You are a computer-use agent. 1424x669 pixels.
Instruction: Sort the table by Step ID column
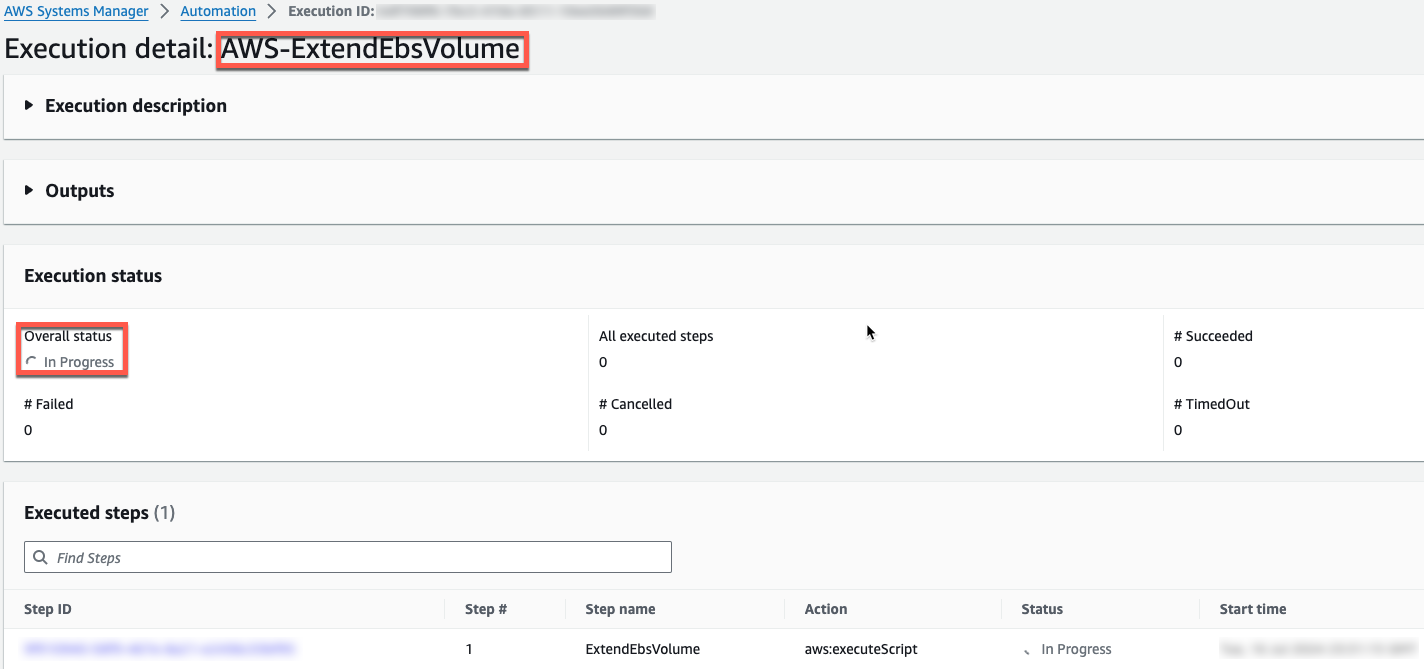pyautogui.click(x=48, y=609)
